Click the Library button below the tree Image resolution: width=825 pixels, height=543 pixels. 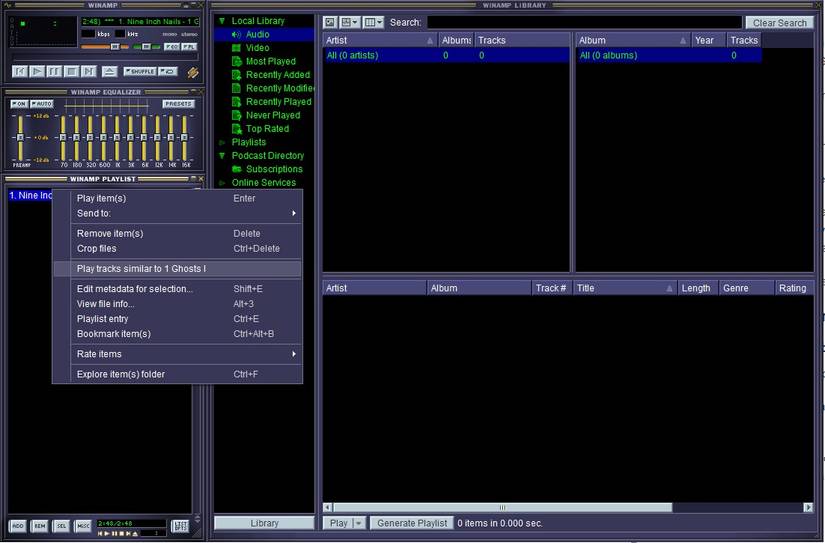[x=264, y=523]
